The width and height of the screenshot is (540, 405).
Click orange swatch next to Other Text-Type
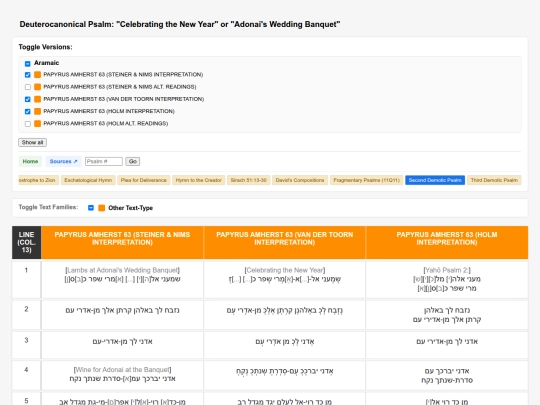point(102,208)
